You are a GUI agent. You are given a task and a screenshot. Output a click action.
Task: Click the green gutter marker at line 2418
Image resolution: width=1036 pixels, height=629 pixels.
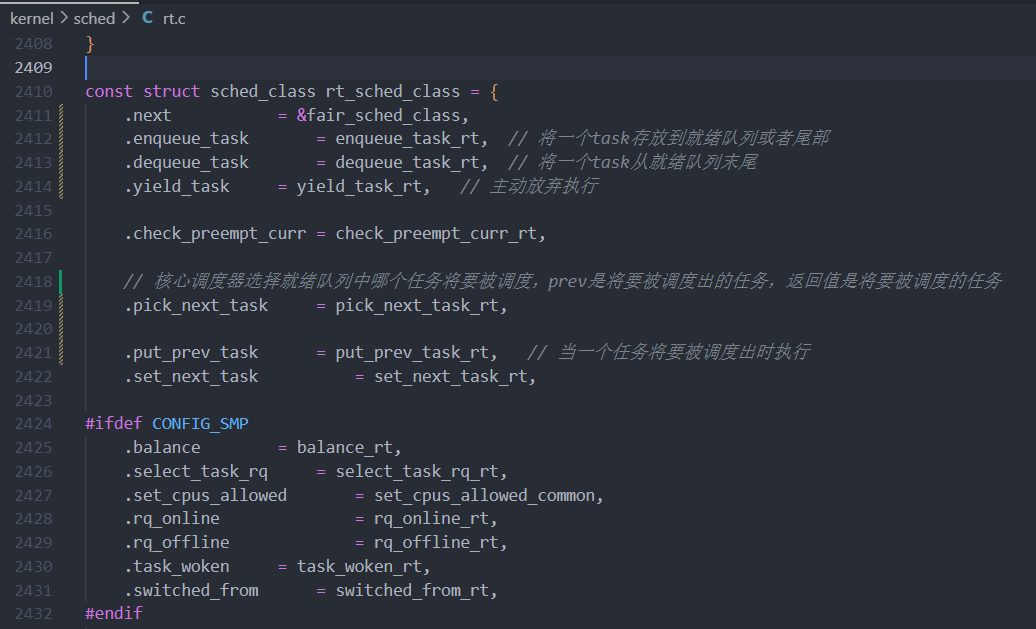click(61, 281)
